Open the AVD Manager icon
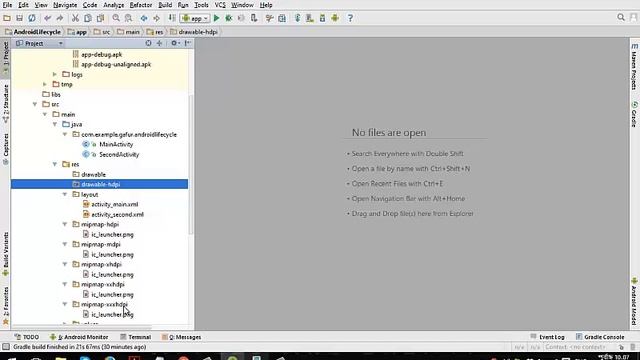 (x=309, y=18)
